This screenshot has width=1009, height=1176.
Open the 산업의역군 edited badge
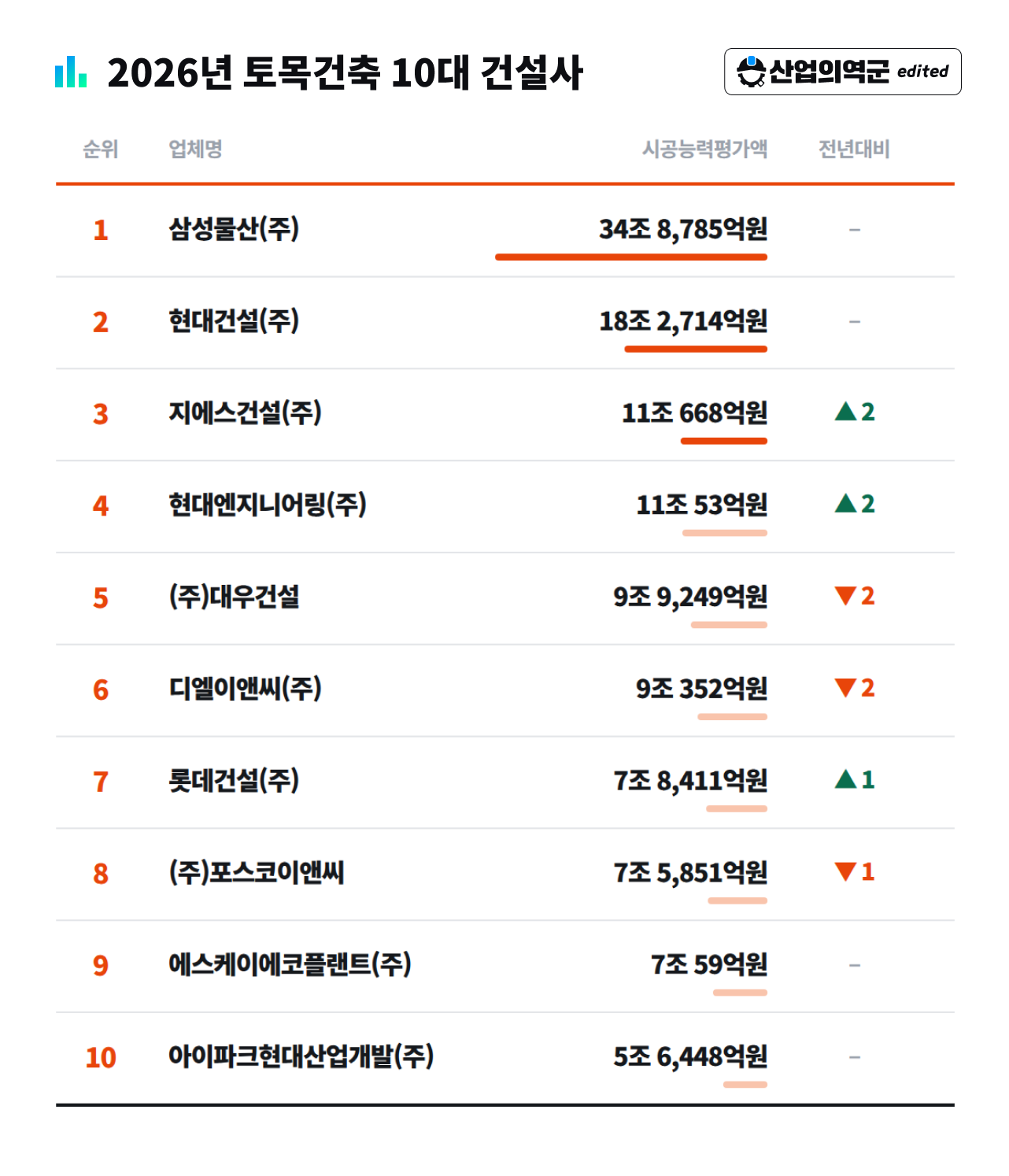[843, 72]
